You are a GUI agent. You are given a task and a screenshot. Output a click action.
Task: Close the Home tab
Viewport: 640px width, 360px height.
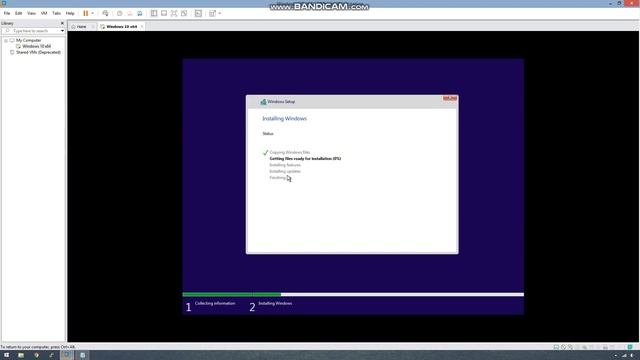pyautogui.click(x=93, y=27)
